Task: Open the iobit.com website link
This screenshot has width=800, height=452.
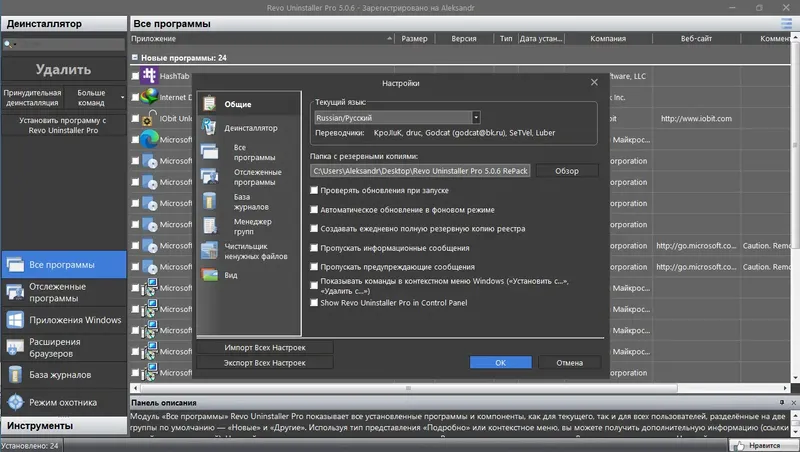Action: (696, 118)
